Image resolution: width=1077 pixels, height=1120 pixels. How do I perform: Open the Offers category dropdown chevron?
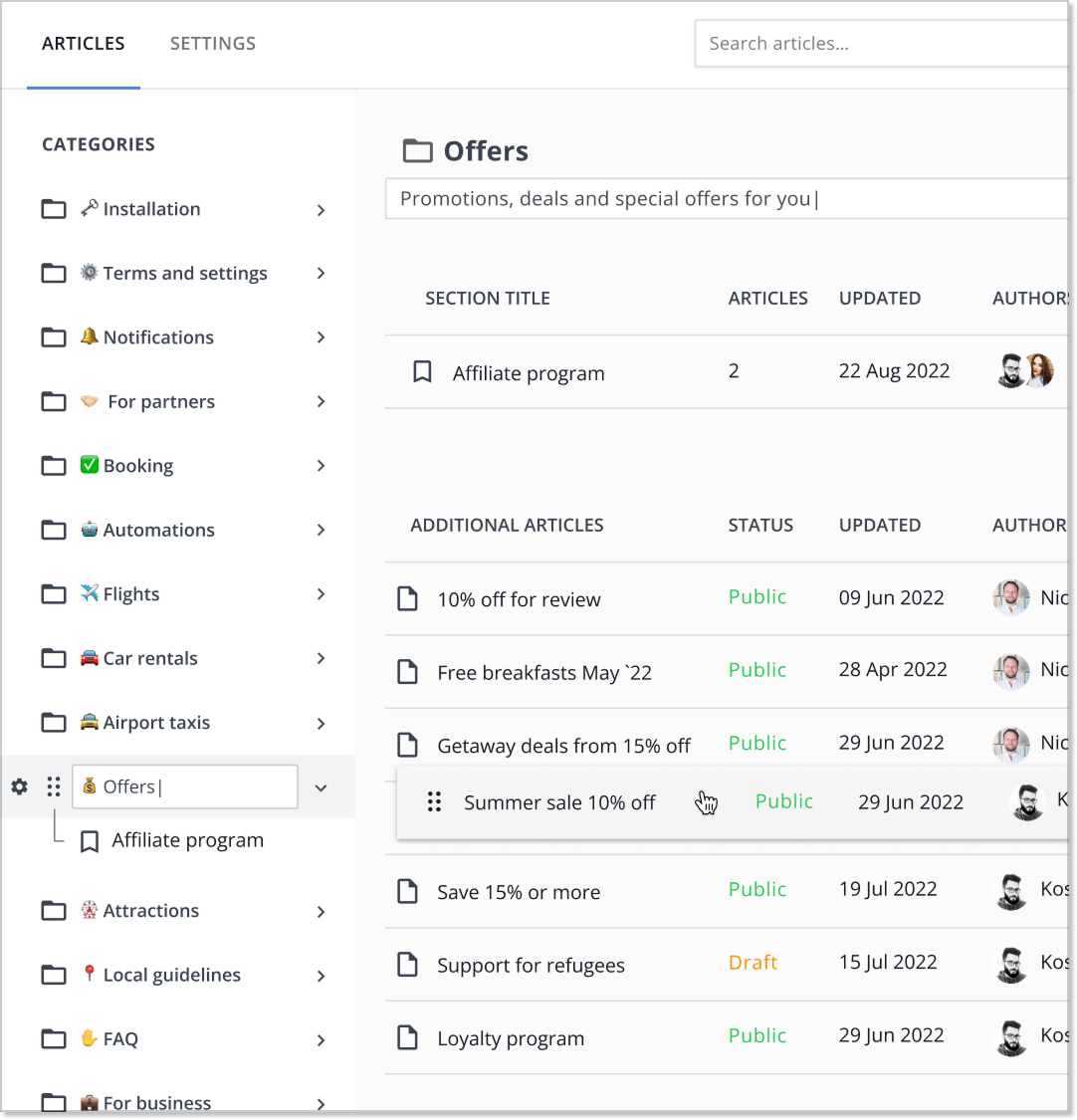[x=321, y=786]
